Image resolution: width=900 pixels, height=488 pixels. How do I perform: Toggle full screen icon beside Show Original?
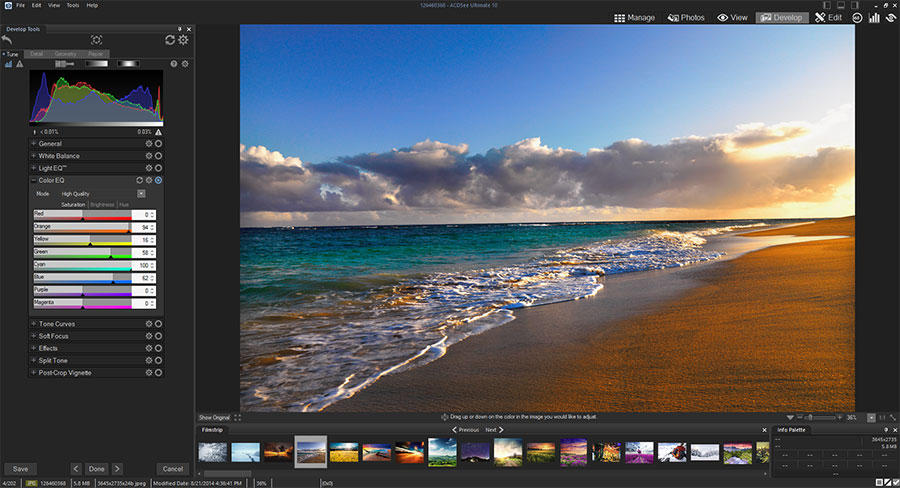(238, 417)
